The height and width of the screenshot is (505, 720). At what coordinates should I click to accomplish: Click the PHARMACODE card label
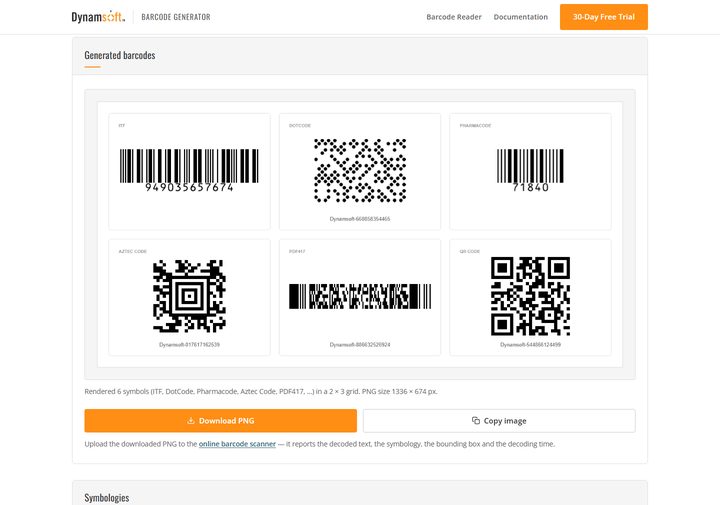pyautogui.click(x=475, y=125)
